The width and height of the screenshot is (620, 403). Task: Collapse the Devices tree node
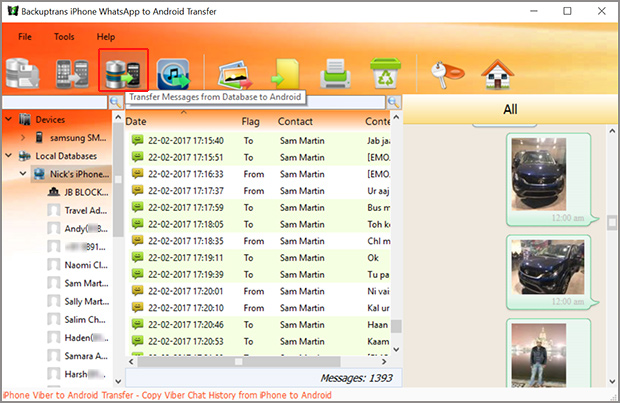click(8, 119)
